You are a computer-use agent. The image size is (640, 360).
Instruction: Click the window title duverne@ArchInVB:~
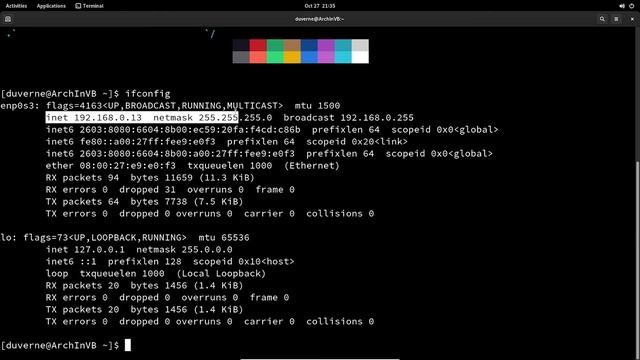320,19
